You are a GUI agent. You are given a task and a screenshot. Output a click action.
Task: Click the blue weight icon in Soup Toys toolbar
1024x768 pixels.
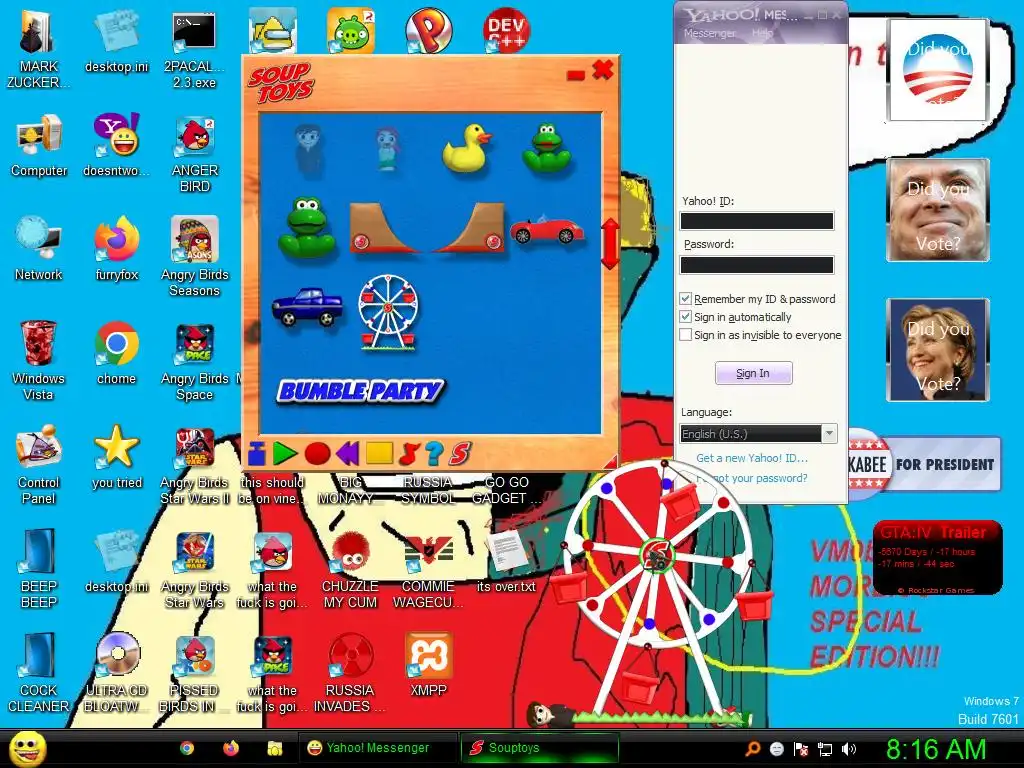click(x=257, y=453)
